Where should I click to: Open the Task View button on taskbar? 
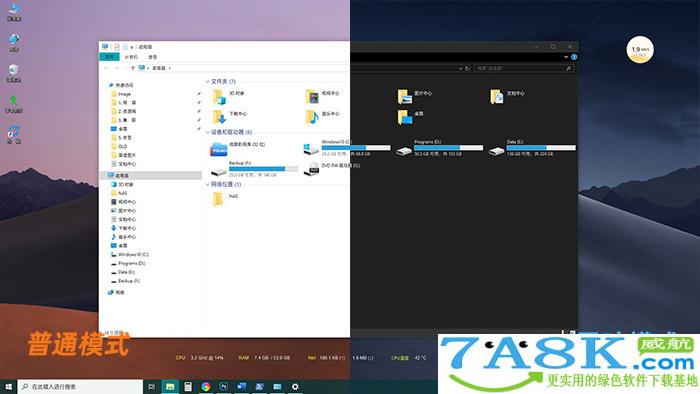tap(151, 386)
